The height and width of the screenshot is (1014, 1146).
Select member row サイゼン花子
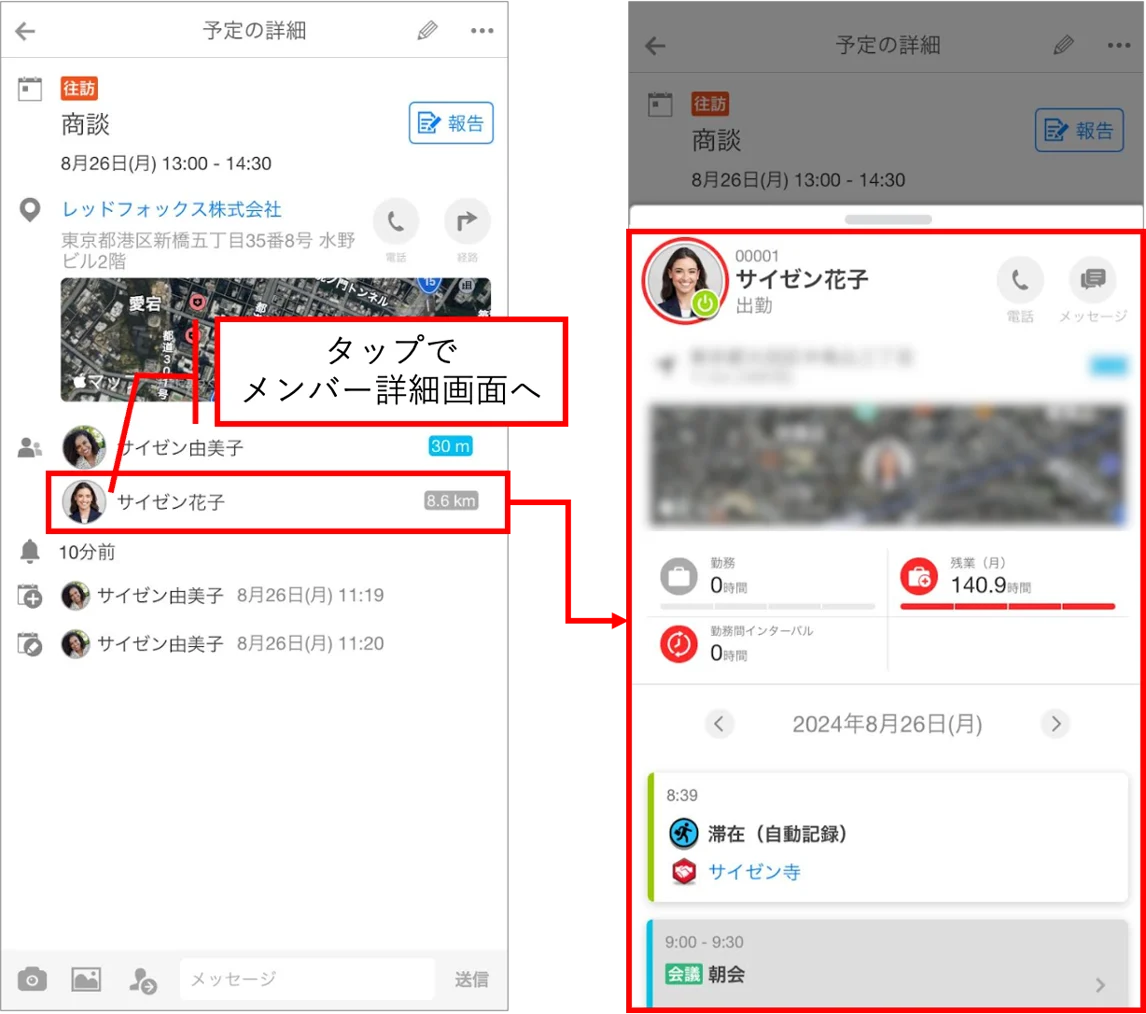[277, 502]
